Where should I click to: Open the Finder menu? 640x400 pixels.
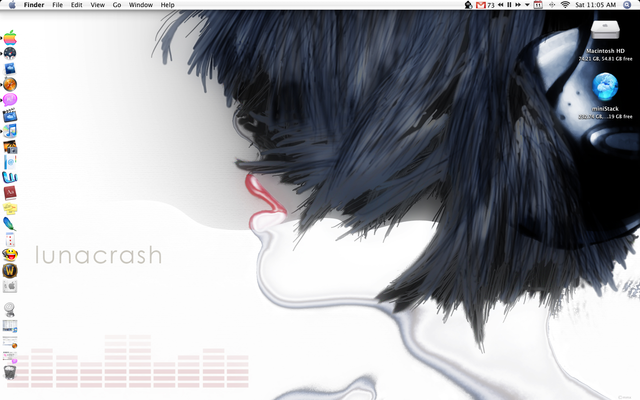[x=34, y=5]
